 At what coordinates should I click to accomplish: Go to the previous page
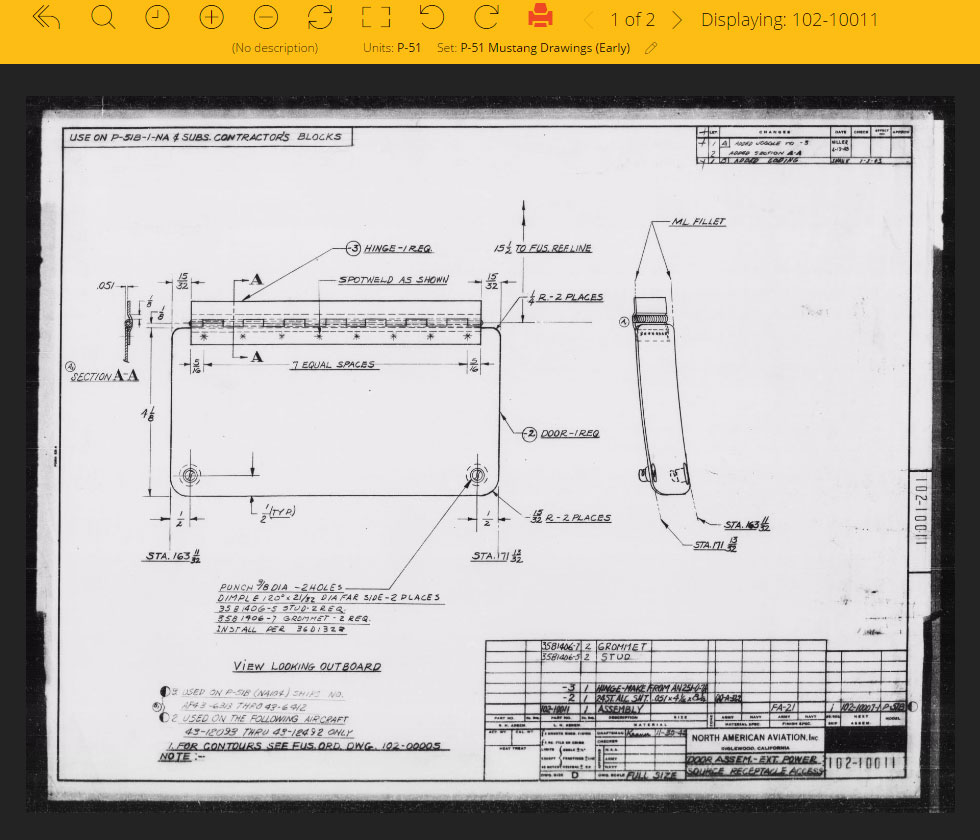[x=588, y=19]
